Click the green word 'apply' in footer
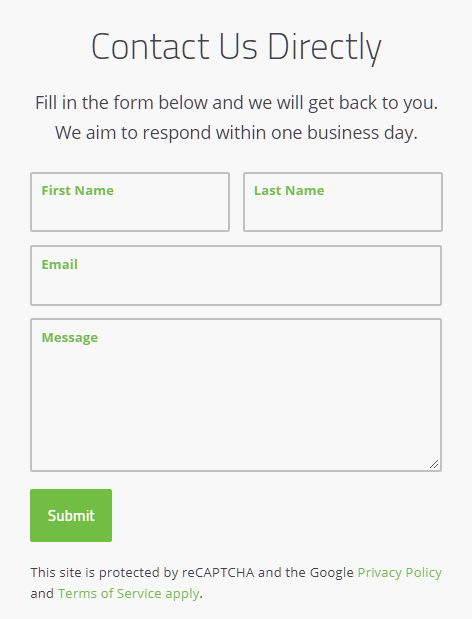The image size is (472, 619). (182, 594)
